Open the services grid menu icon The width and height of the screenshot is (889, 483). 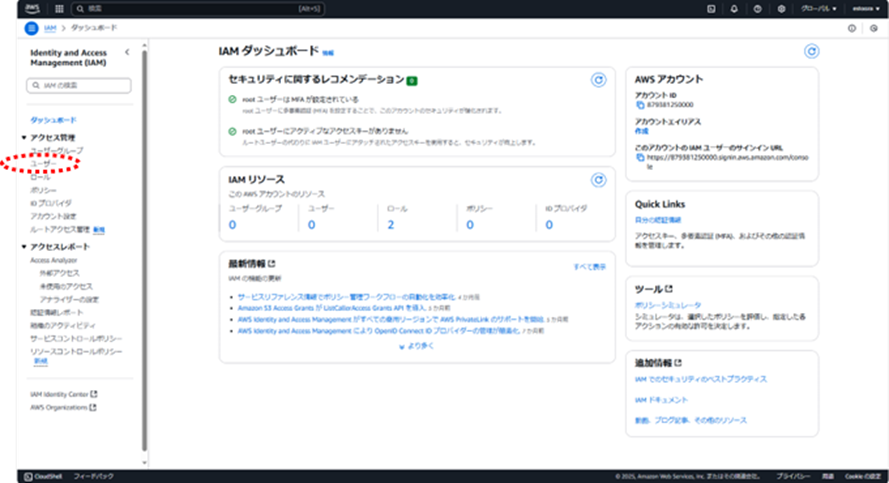59,9
